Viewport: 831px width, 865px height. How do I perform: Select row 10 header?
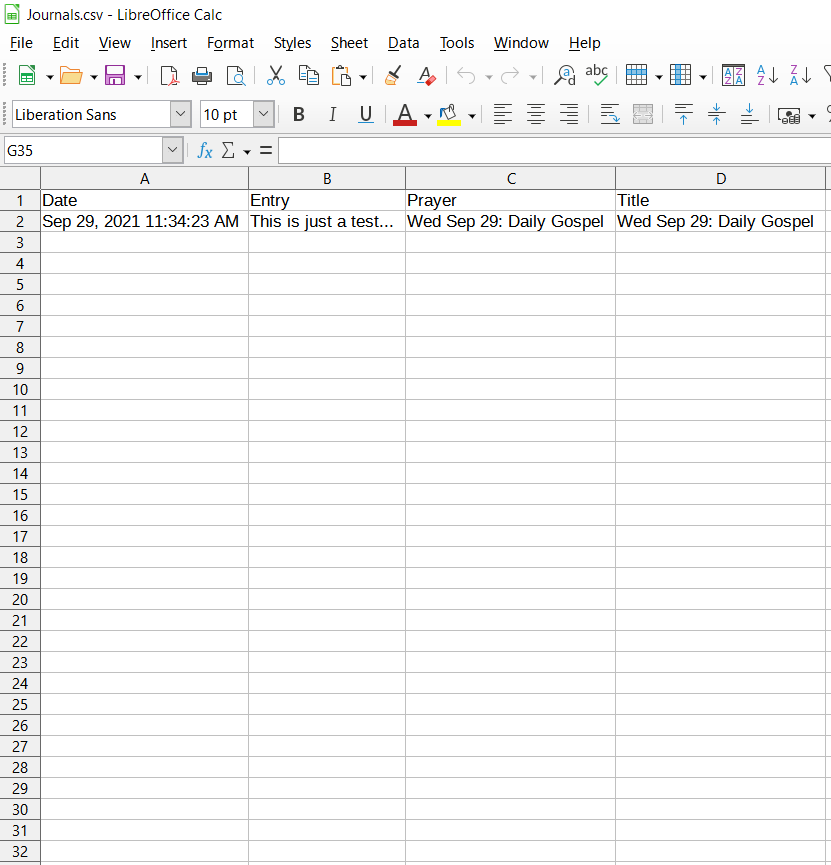click(x=20, y=389)
